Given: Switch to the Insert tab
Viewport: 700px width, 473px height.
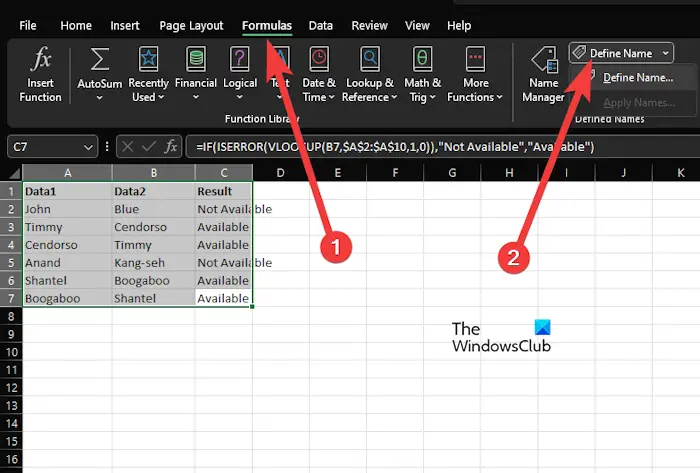Looking at the screenshot, I should 125,25.
